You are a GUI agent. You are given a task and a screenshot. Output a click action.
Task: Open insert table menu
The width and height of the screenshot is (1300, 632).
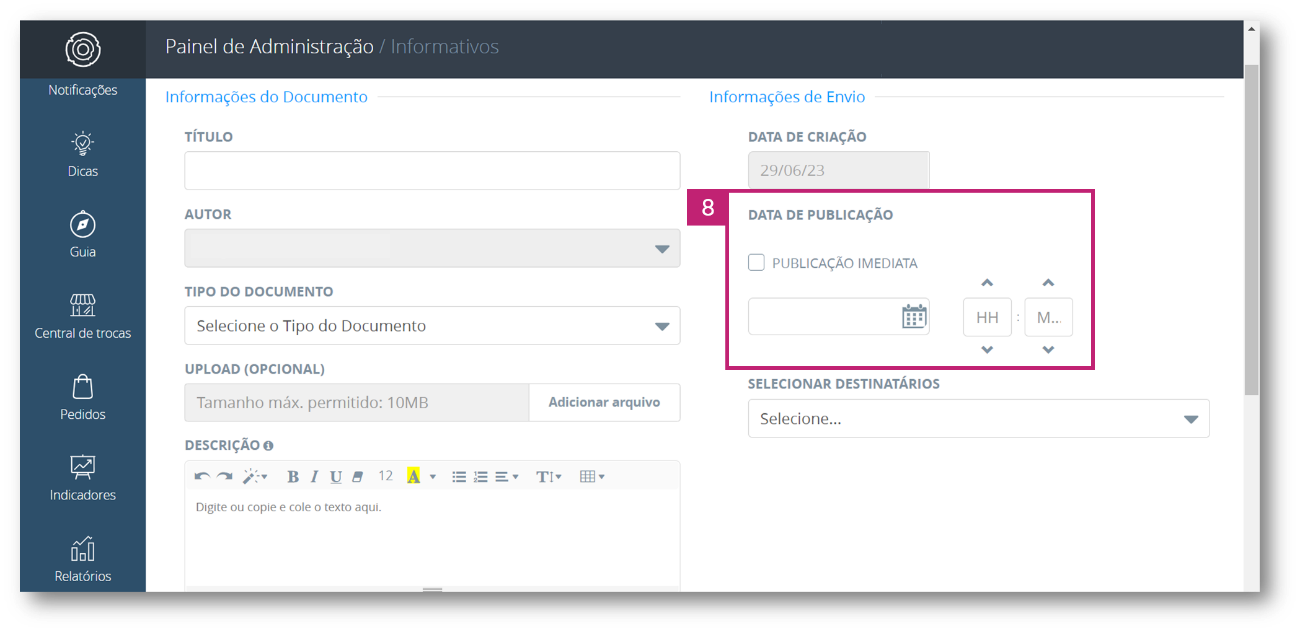(x=592, y=477)
